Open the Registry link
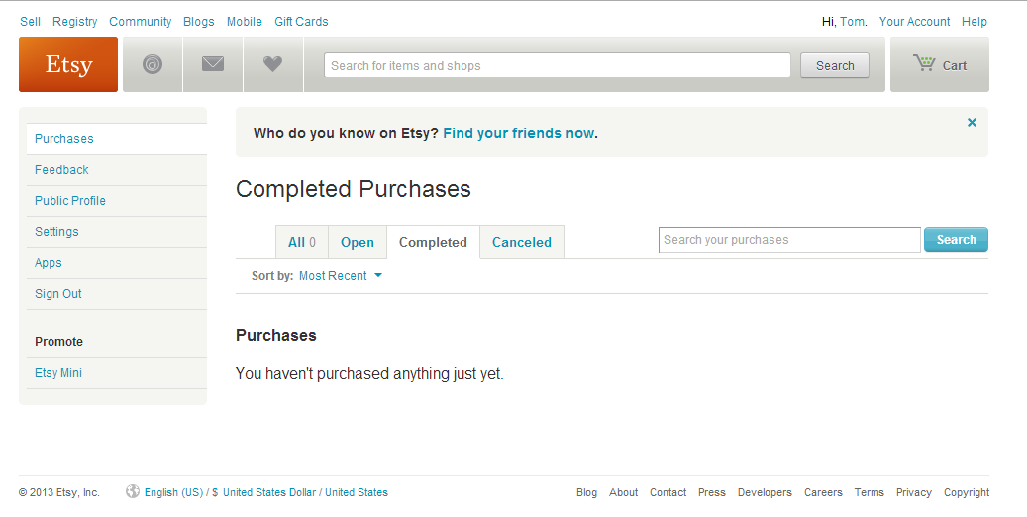 click(x=75, y=22)
